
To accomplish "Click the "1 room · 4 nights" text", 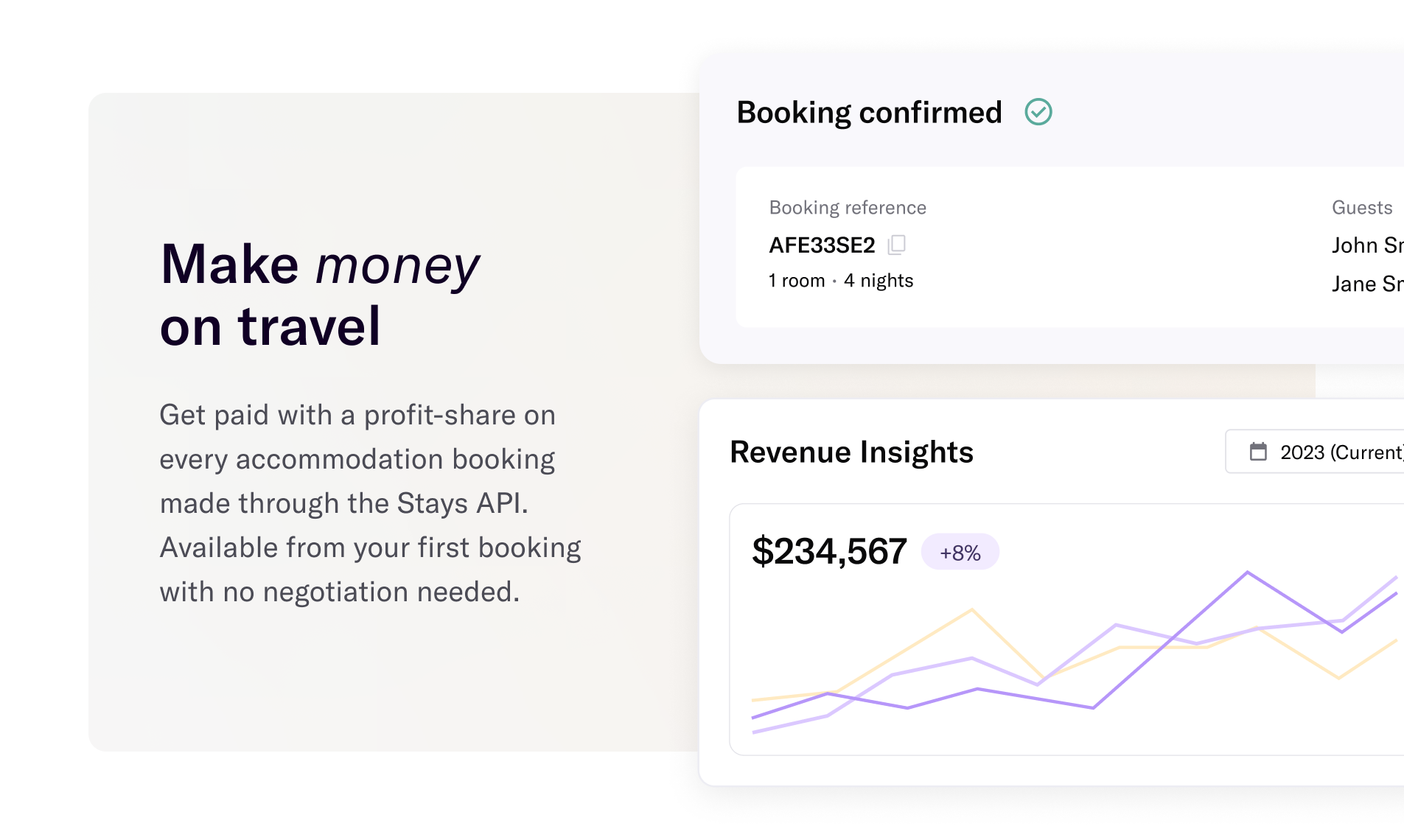I will pos(841,281).
